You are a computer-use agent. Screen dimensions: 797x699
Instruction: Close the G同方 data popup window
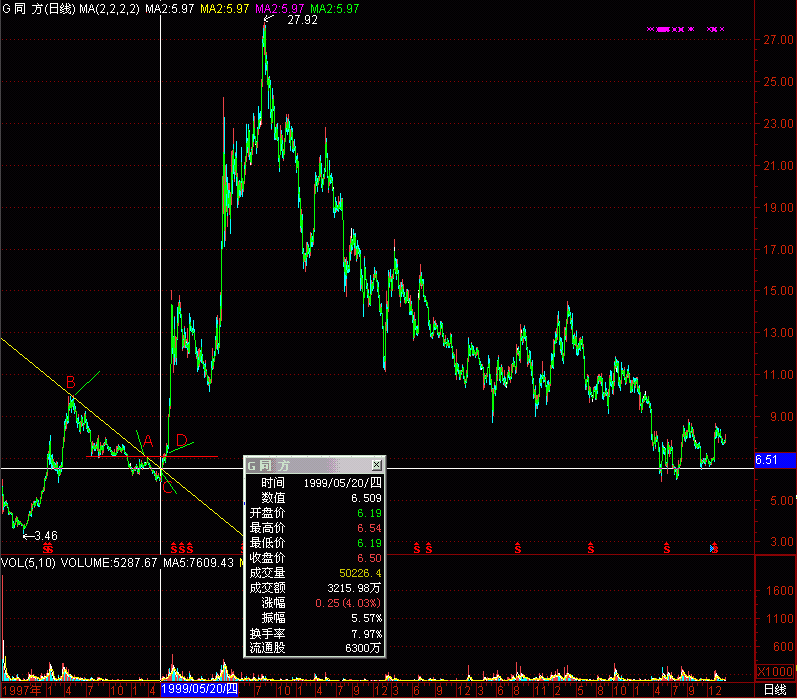(376, 465)
